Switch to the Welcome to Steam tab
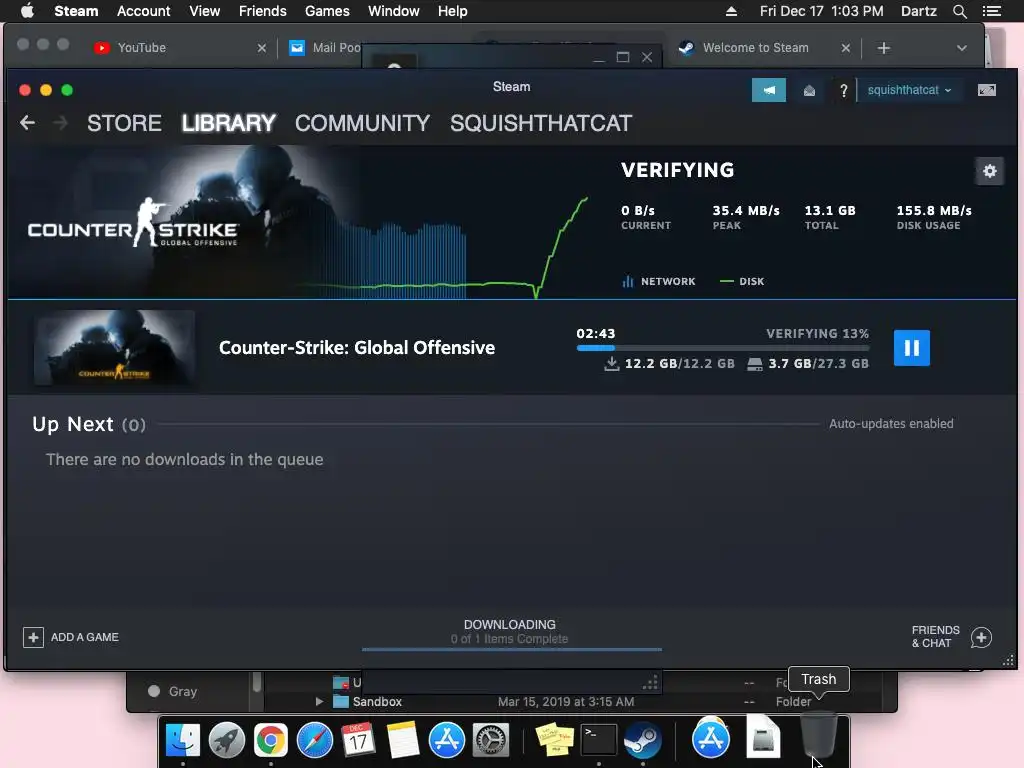This screenshot has width=1024, height=768. (756, 48)
